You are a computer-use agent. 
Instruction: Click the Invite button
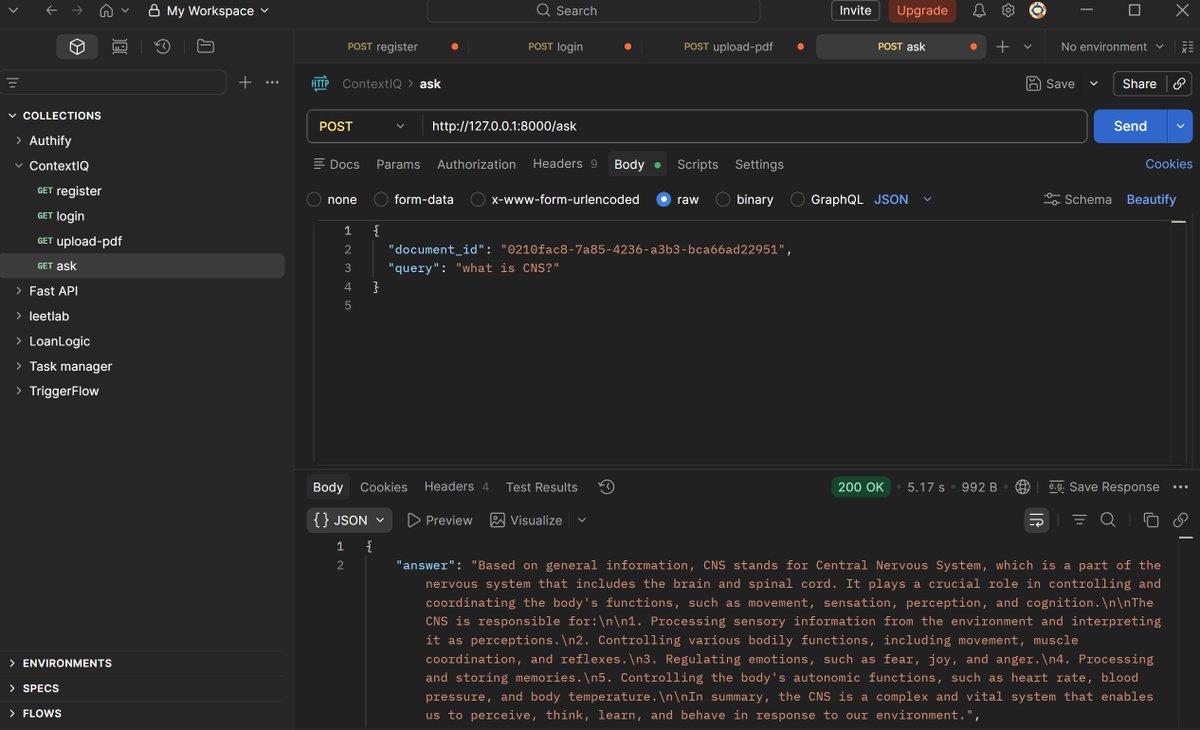tap(855, 10)
